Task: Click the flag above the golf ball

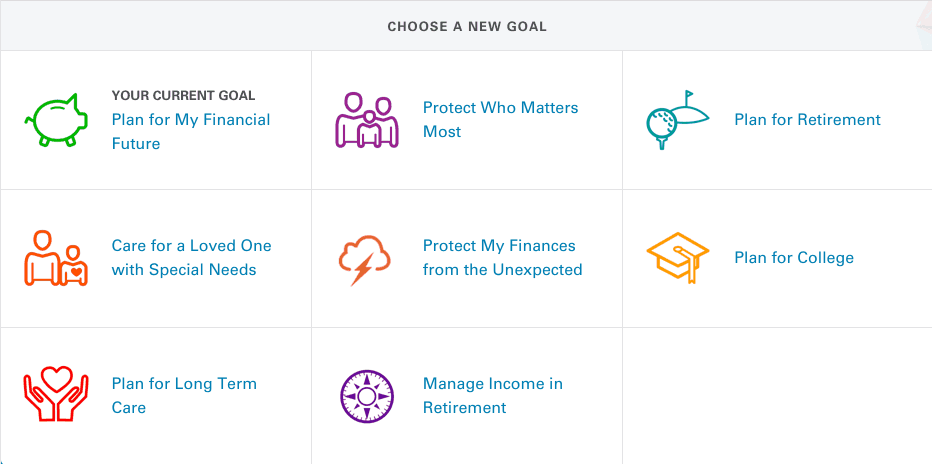Action: point(688,96)
